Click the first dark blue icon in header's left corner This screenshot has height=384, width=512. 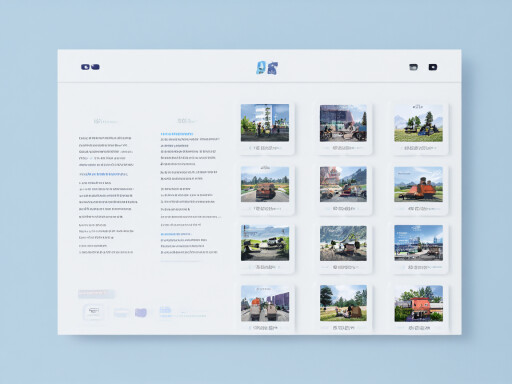click(85, 67)
